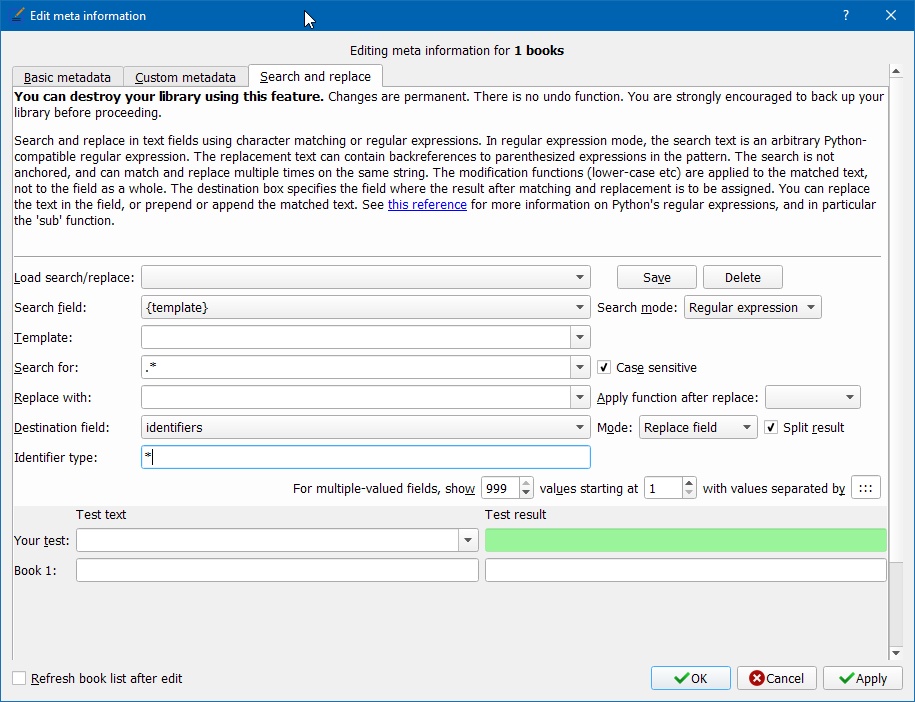This screenshot has width=915, height=702.
Task: Disable the Split result checkbox
Action: click(771, 427)
